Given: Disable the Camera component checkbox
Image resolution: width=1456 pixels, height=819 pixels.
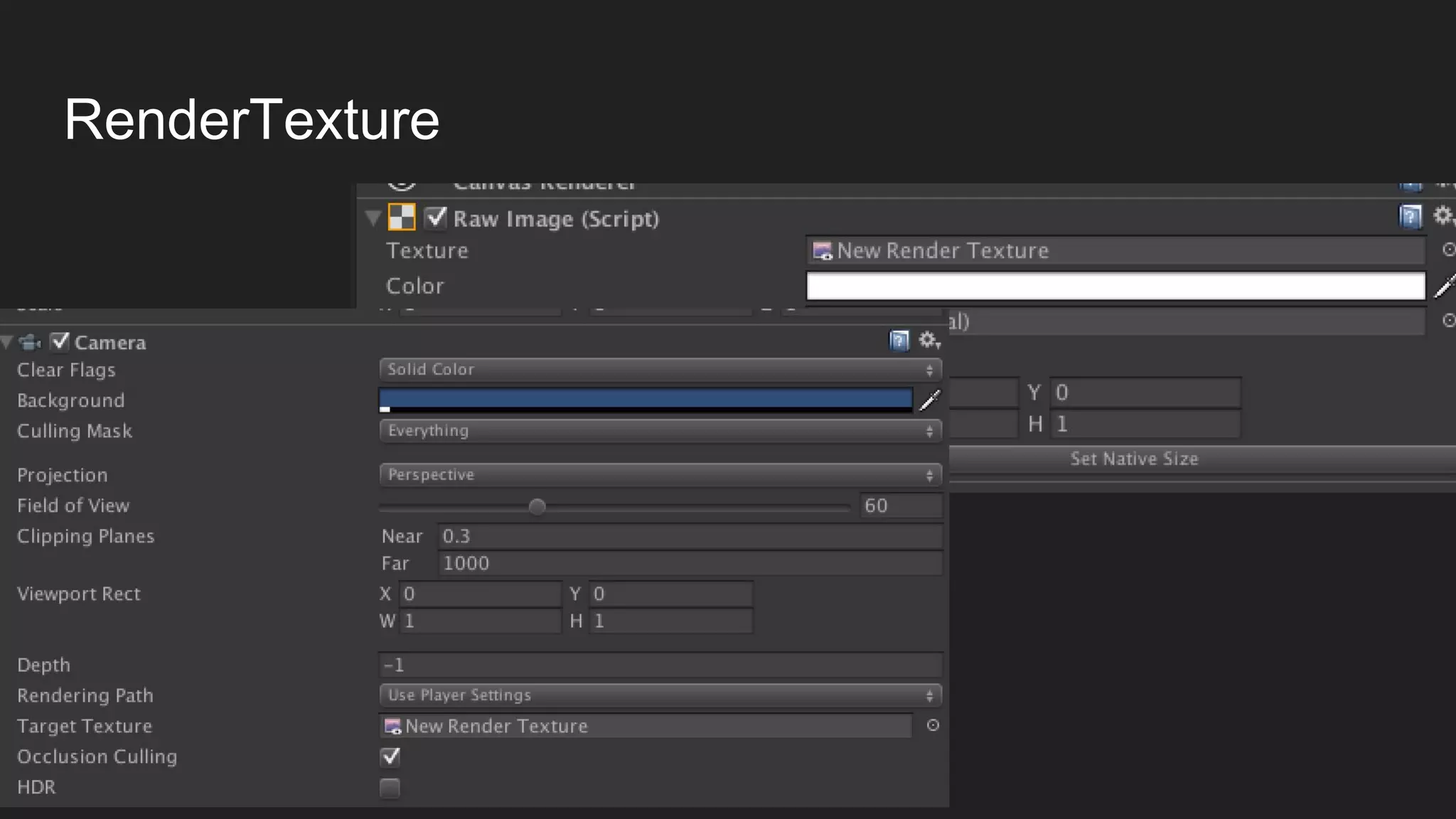Looking at the screenshot, I should [60, 342].
